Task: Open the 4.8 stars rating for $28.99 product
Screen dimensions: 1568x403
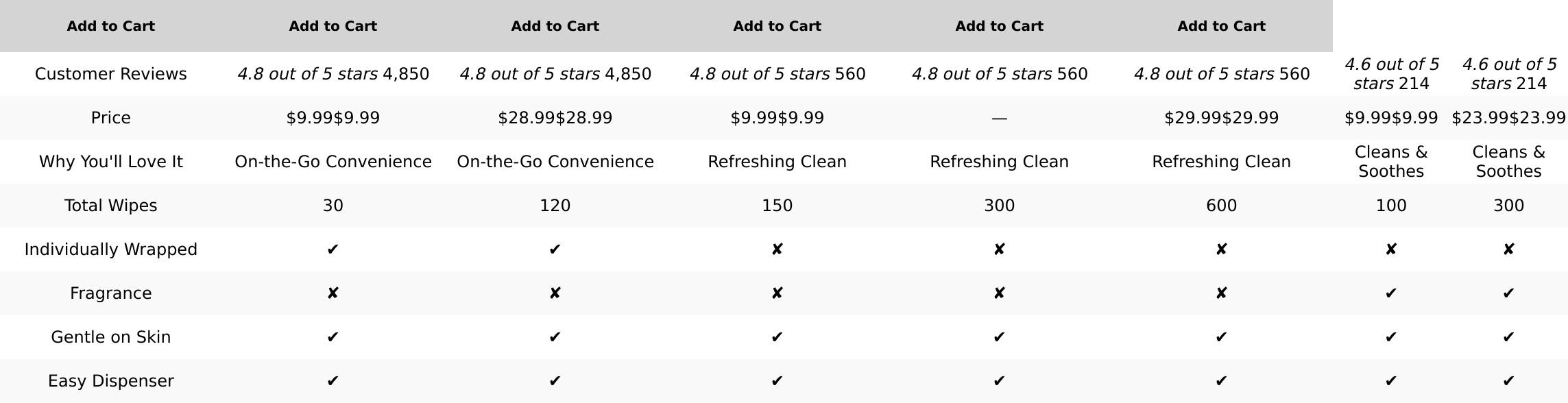Action: (x=529, y=74)
